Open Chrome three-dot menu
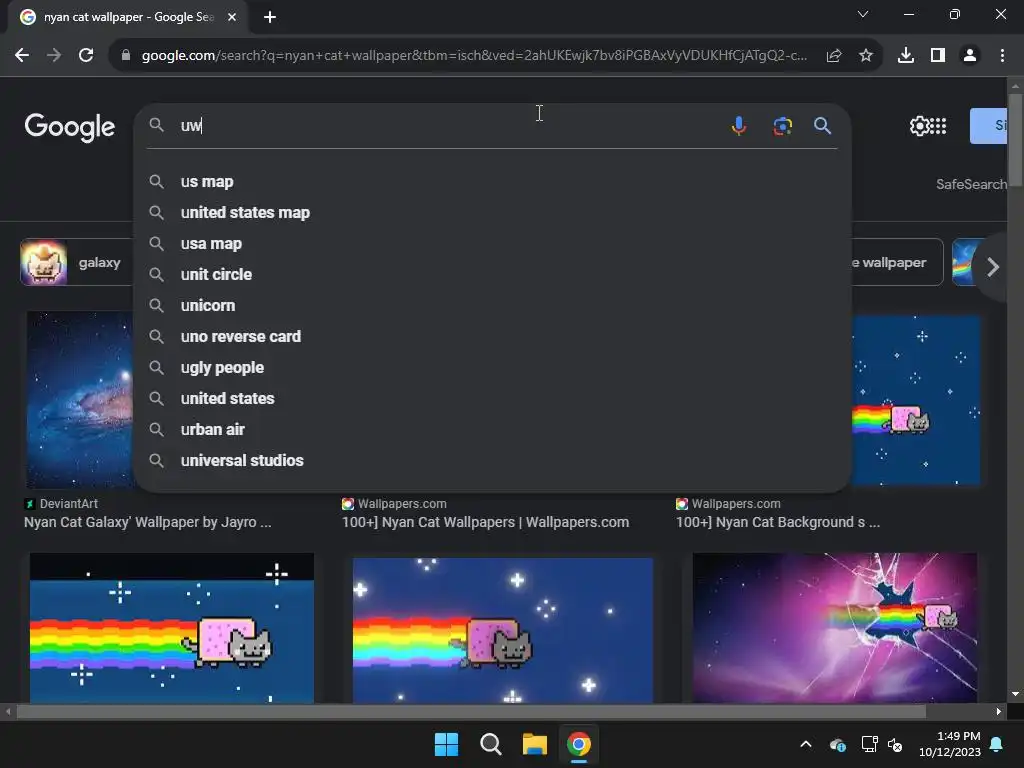Image resolution: width=1024 pixels, height=768 pixels. pos(1002,56)
